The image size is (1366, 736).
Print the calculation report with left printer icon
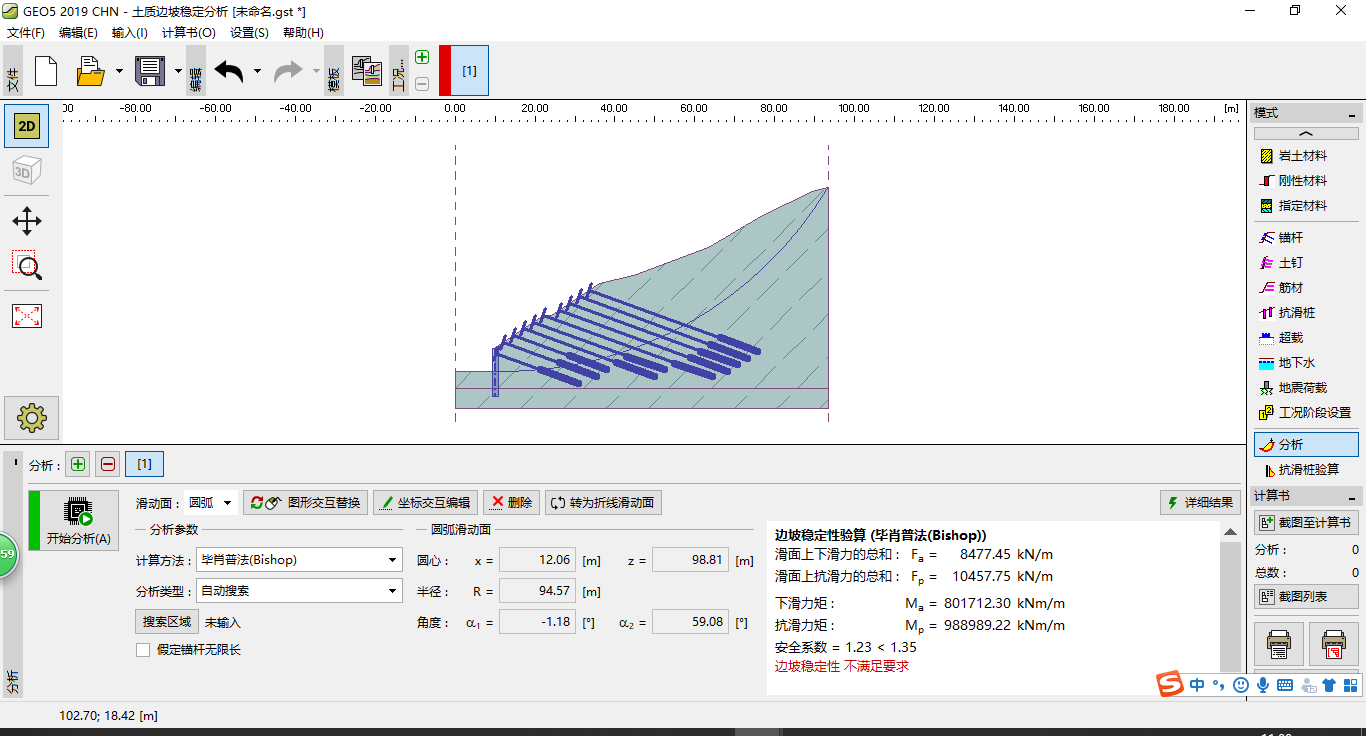[x=1279, y=644]
